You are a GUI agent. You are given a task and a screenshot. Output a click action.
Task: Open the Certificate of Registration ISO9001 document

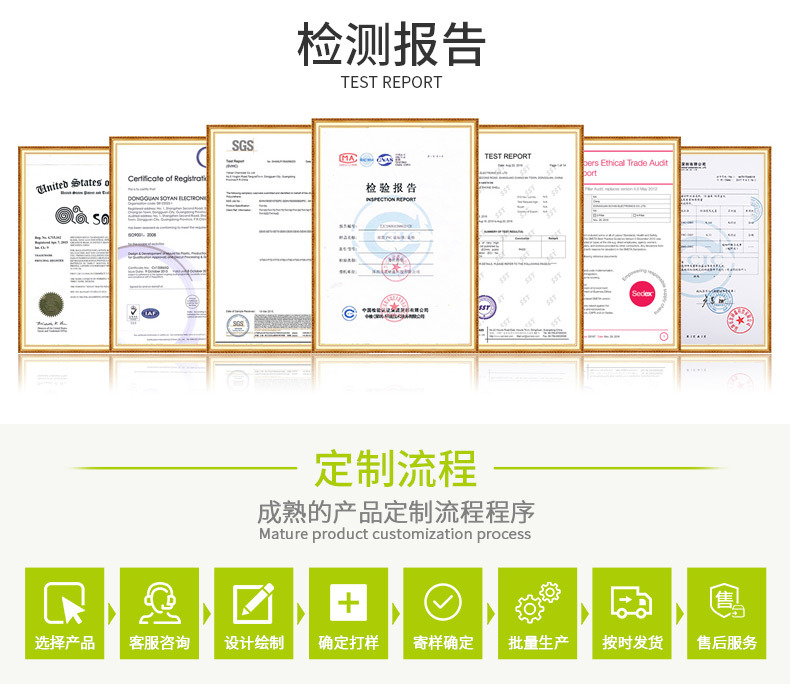[x=159, y=244]
